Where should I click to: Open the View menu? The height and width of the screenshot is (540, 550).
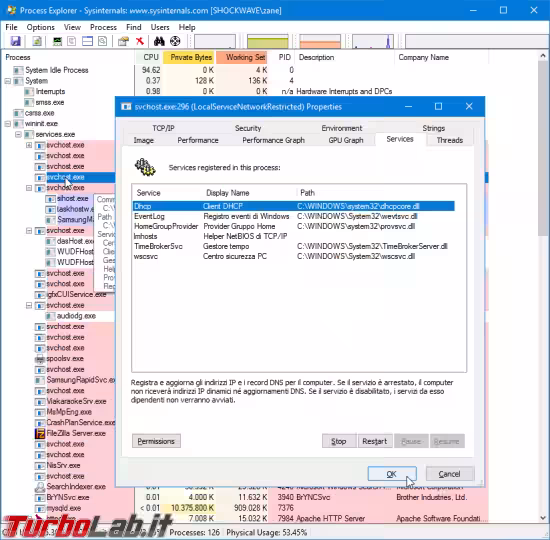[72, 27]
